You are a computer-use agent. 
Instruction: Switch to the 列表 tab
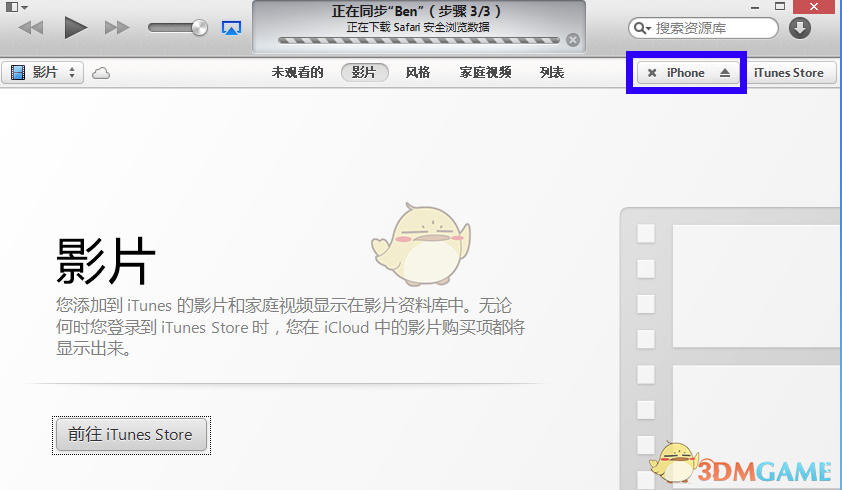(552, 73)
